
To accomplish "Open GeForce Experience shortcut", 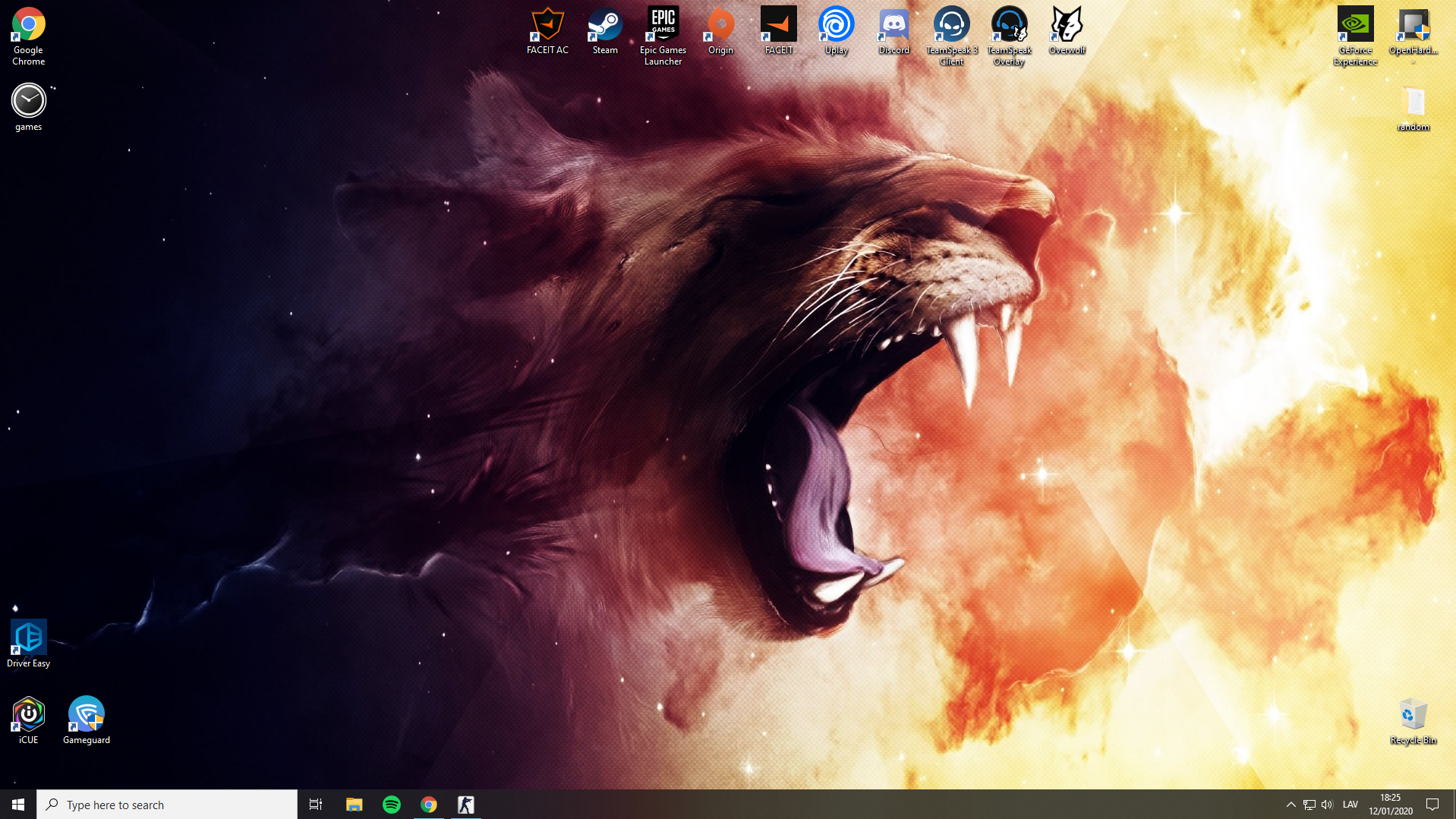I will (x=1355, y=36).
